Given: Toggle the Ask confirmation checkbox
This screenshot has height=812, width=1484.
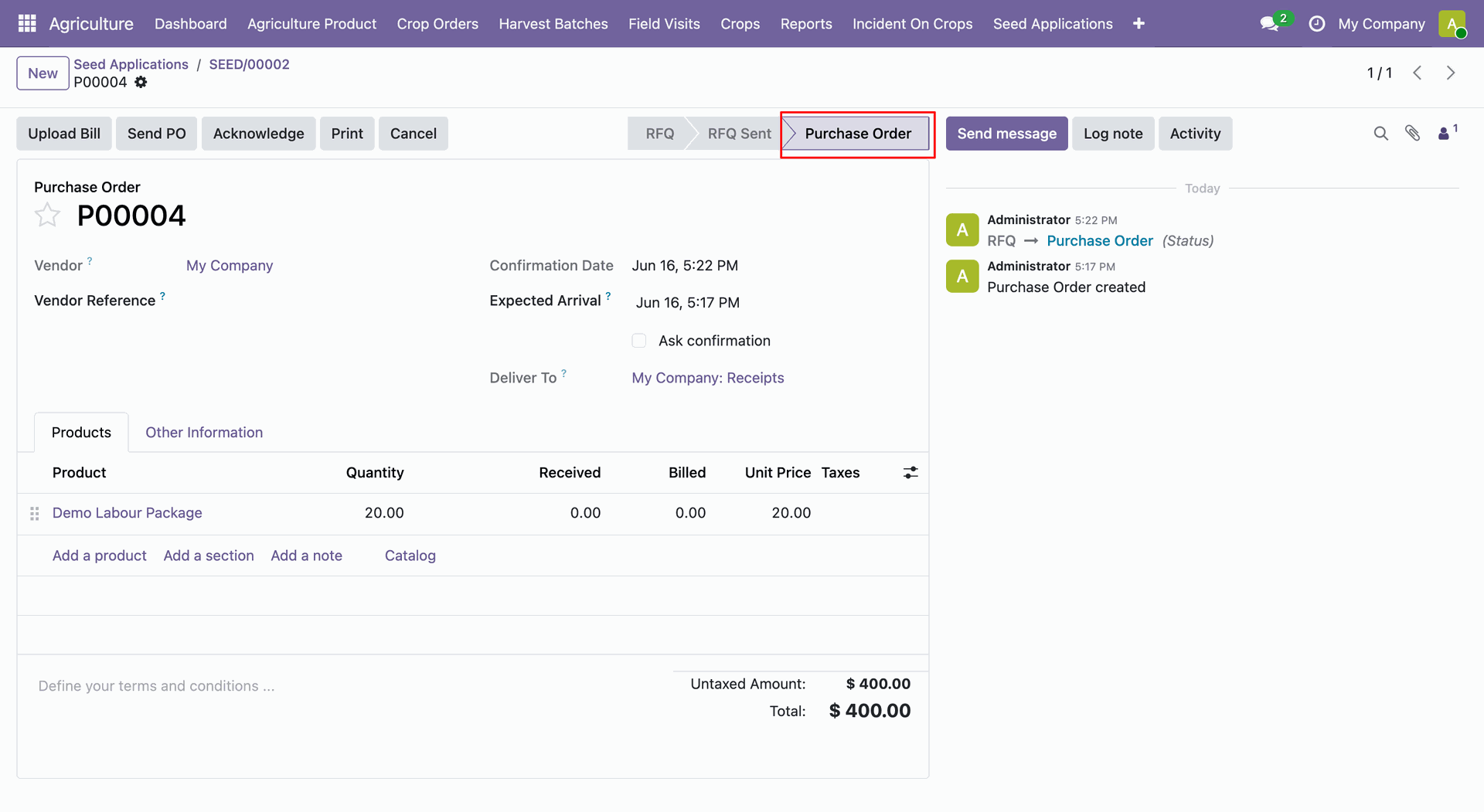Looking at the screenshot, I should pyautogui.click(x=639, y=341).
